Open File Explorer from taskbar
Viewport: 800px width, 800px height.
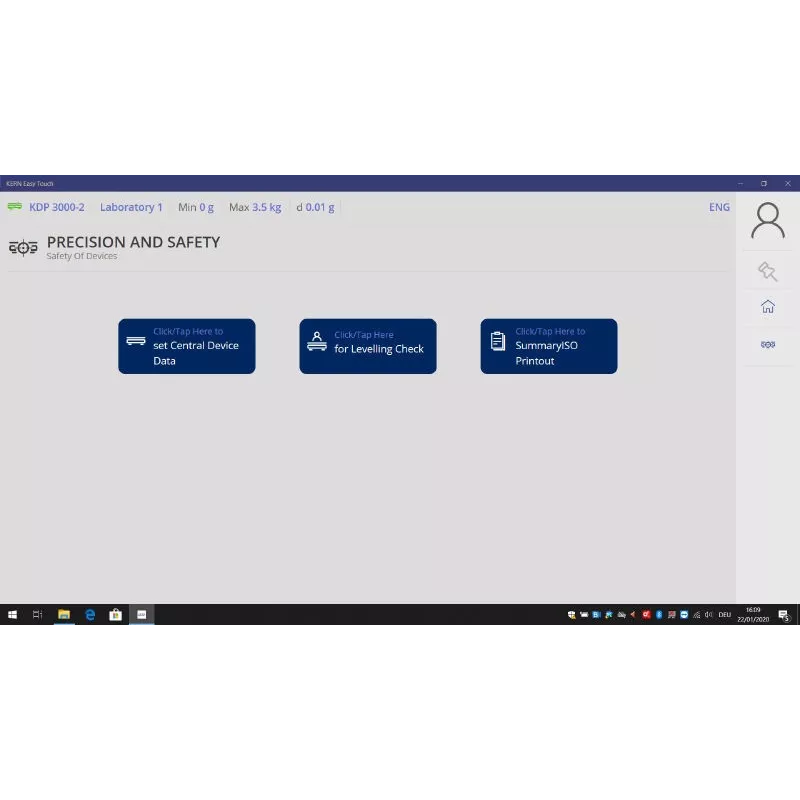(64, 615)
